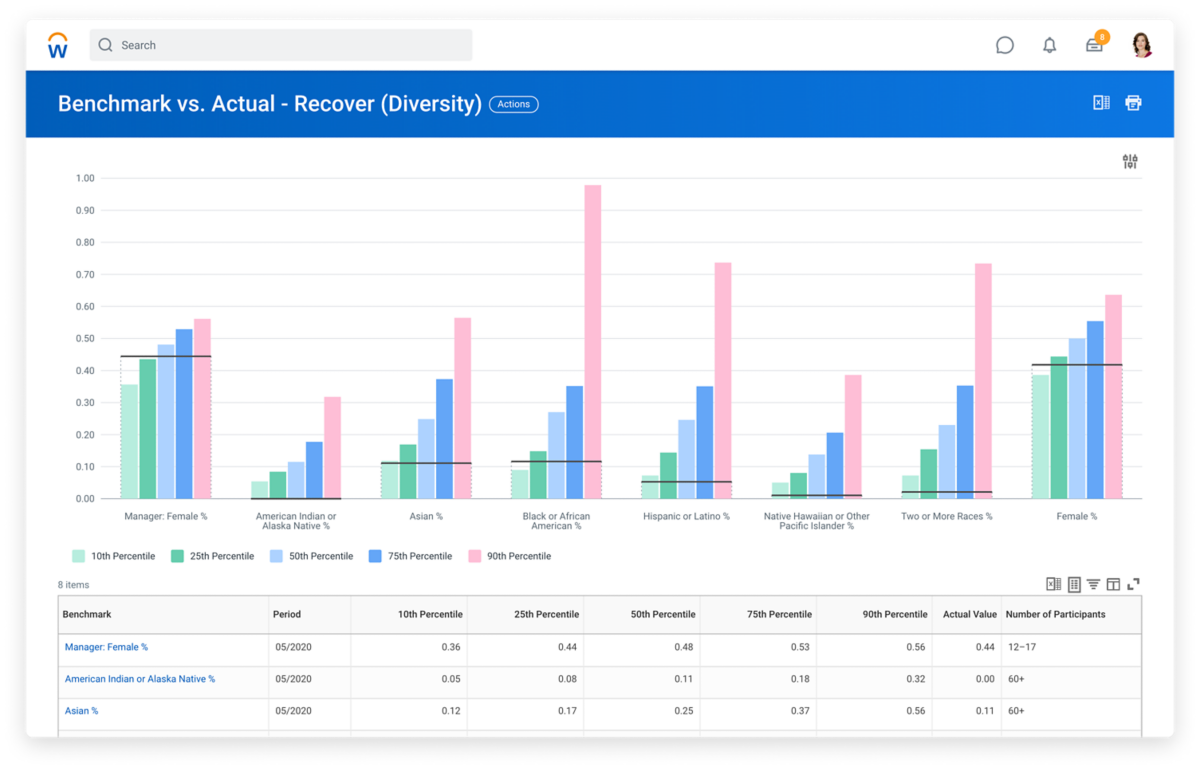Expand the table to fullscreen

pyautogui.click(x=1133, y=583)
